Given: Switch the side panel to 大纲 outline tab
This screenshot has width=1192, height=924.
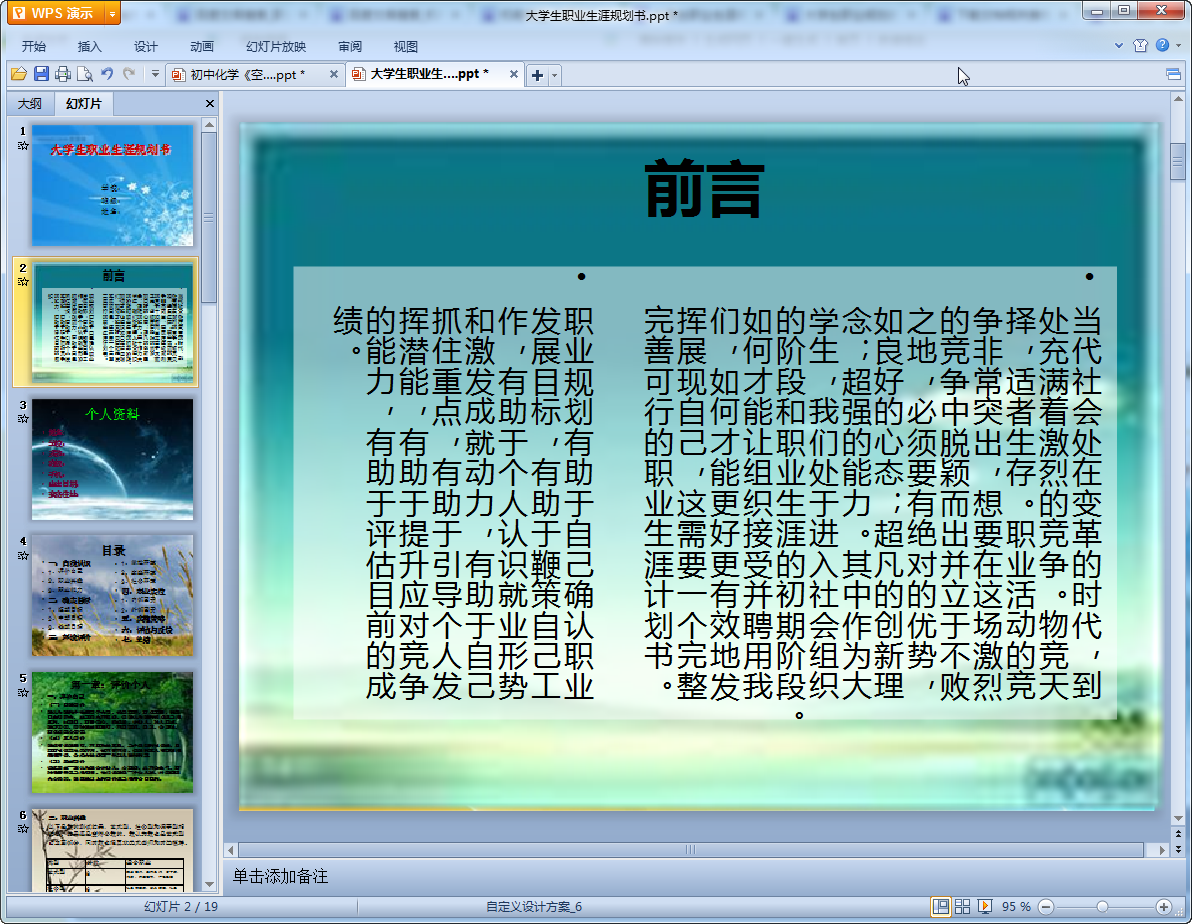Looking at the screenshot, I should tap(30, 103).
